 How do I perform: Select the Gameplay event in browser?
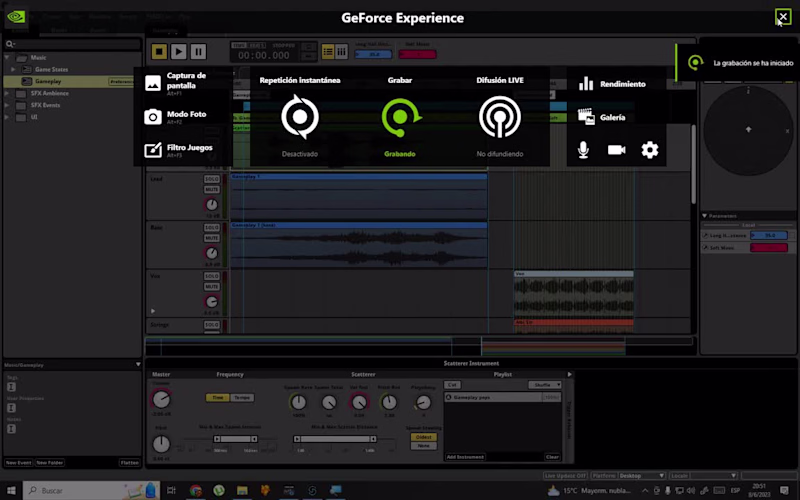tap(48, 81)
